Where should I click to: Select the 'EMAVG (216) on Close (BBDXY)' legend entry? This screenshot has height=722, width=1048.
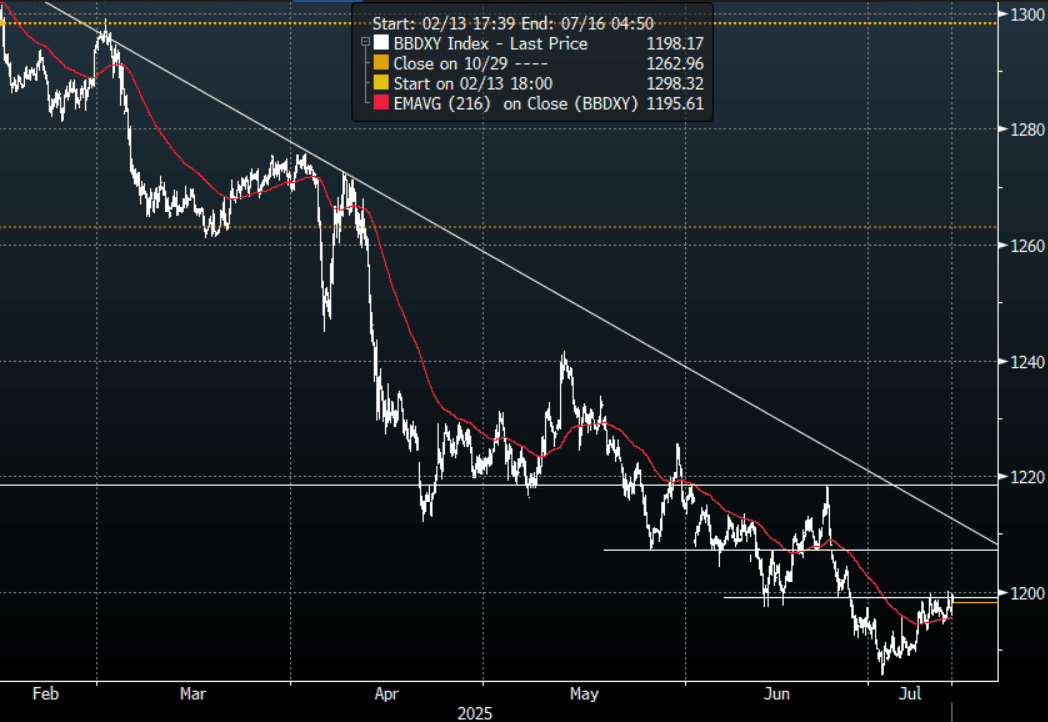[x=516, y=104]
